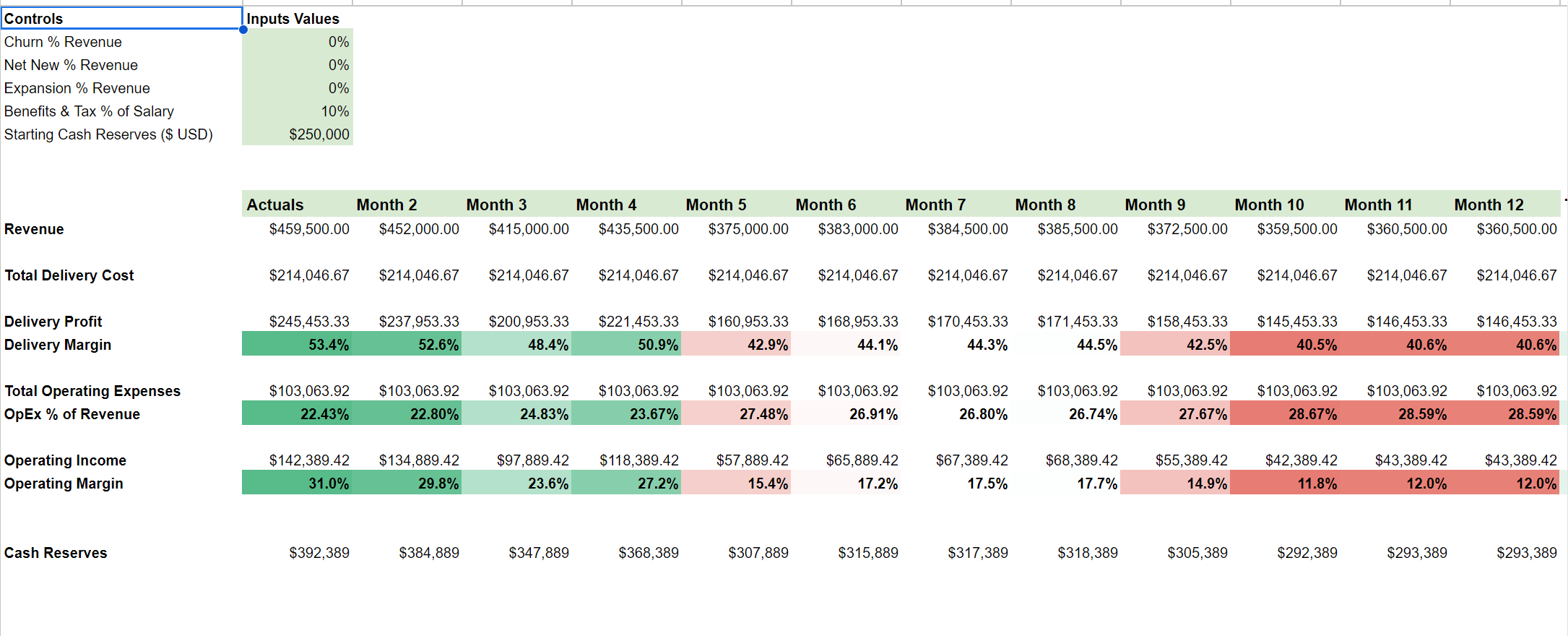This screenshot has width=1568, height=636.
Task: Select the Month 12 column header
Action: (1505, 205)
